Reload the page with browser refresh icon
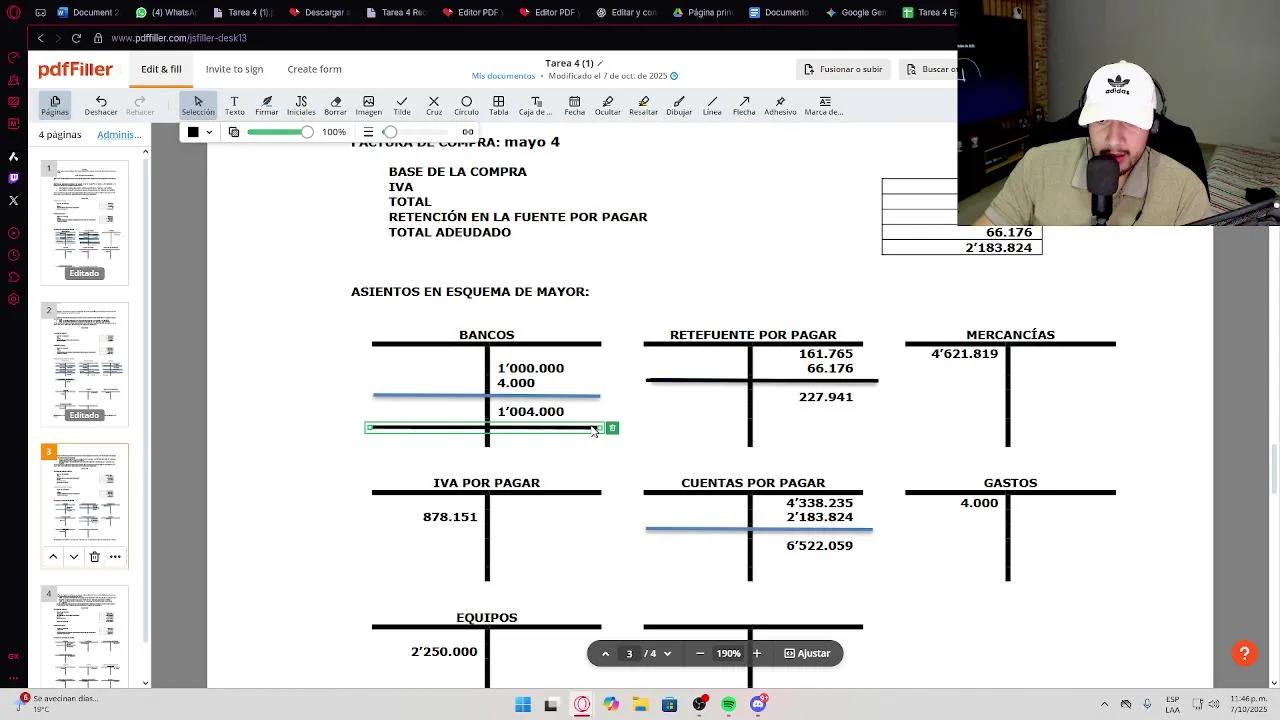This screenshot has height=720, width=1280. coord(76,38)
